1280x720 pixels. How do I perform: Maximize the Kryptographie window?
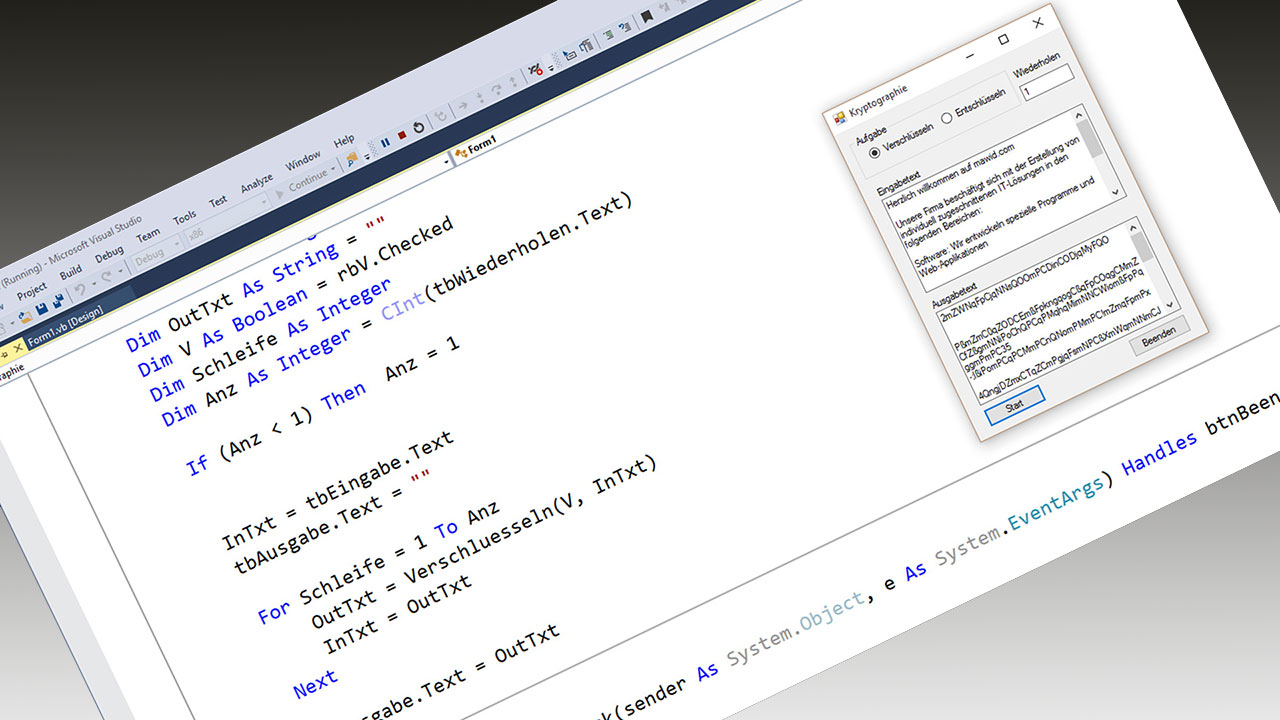click(1004, 39)
